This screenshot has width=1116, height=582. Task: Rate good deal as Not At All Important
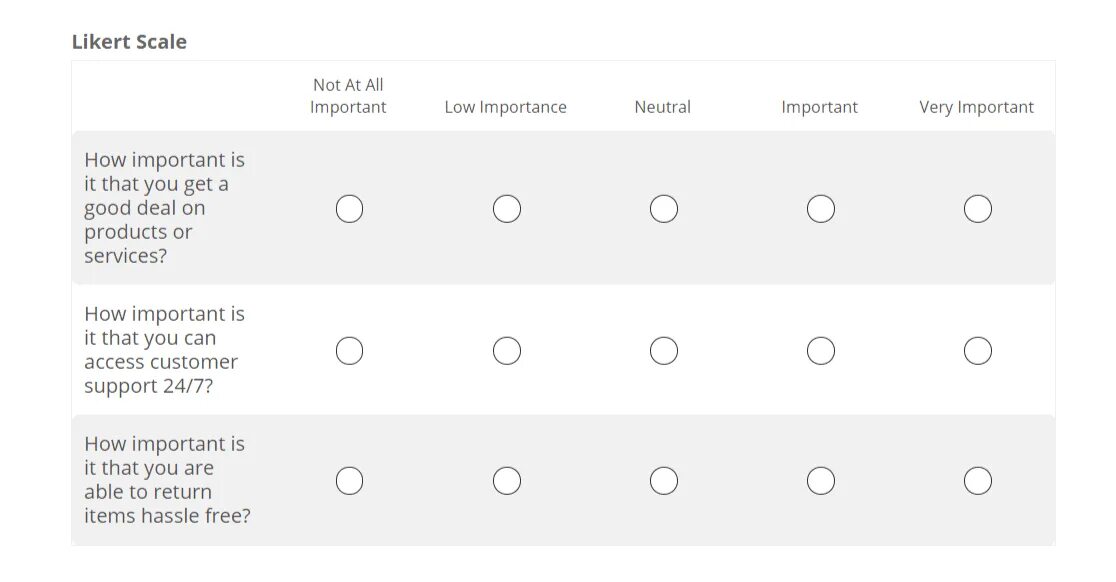click(349, 209)
